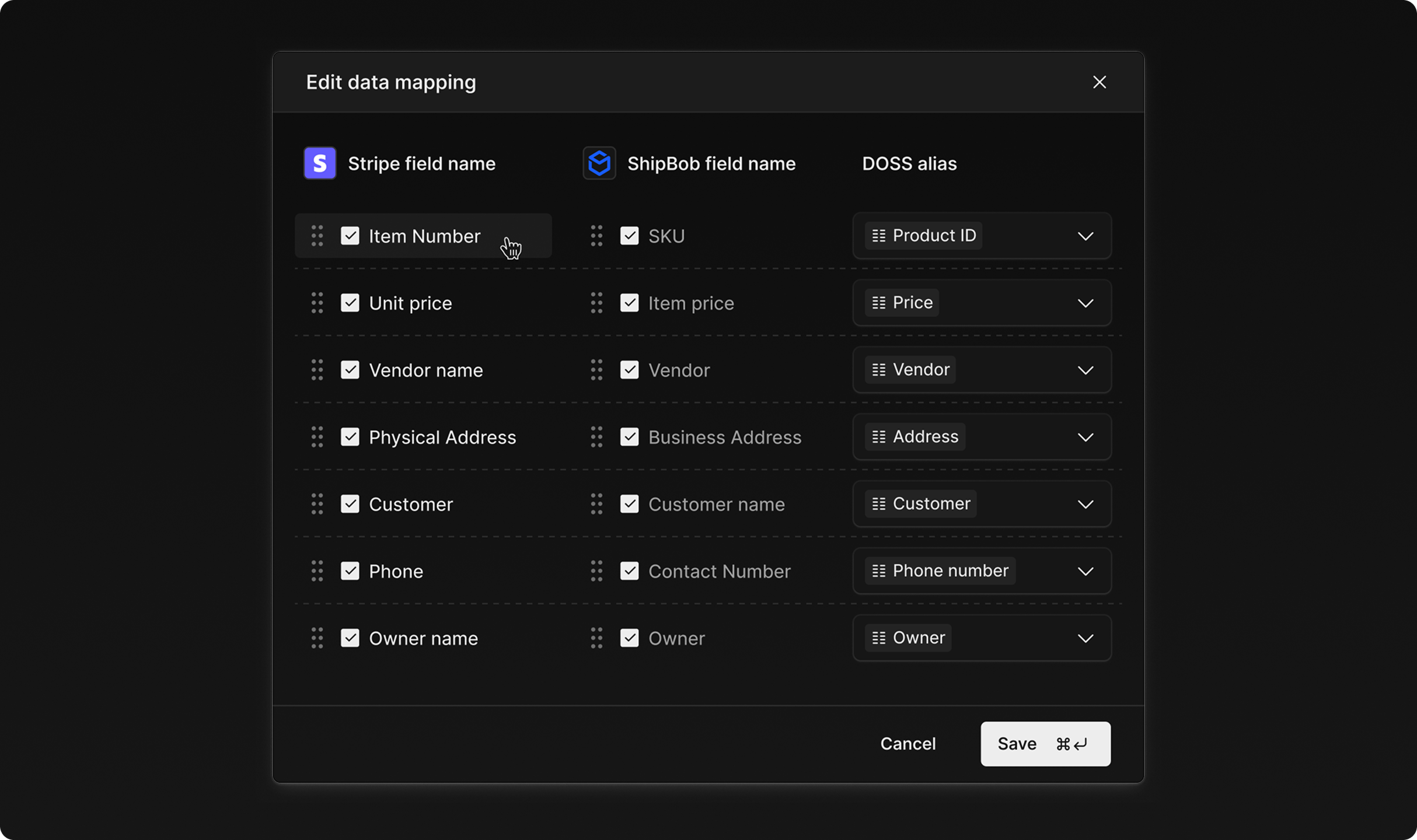The height and width of the screenshot is (840, 1417).
Task: Select the Address alias tag
Action: (x=915, y=437)
